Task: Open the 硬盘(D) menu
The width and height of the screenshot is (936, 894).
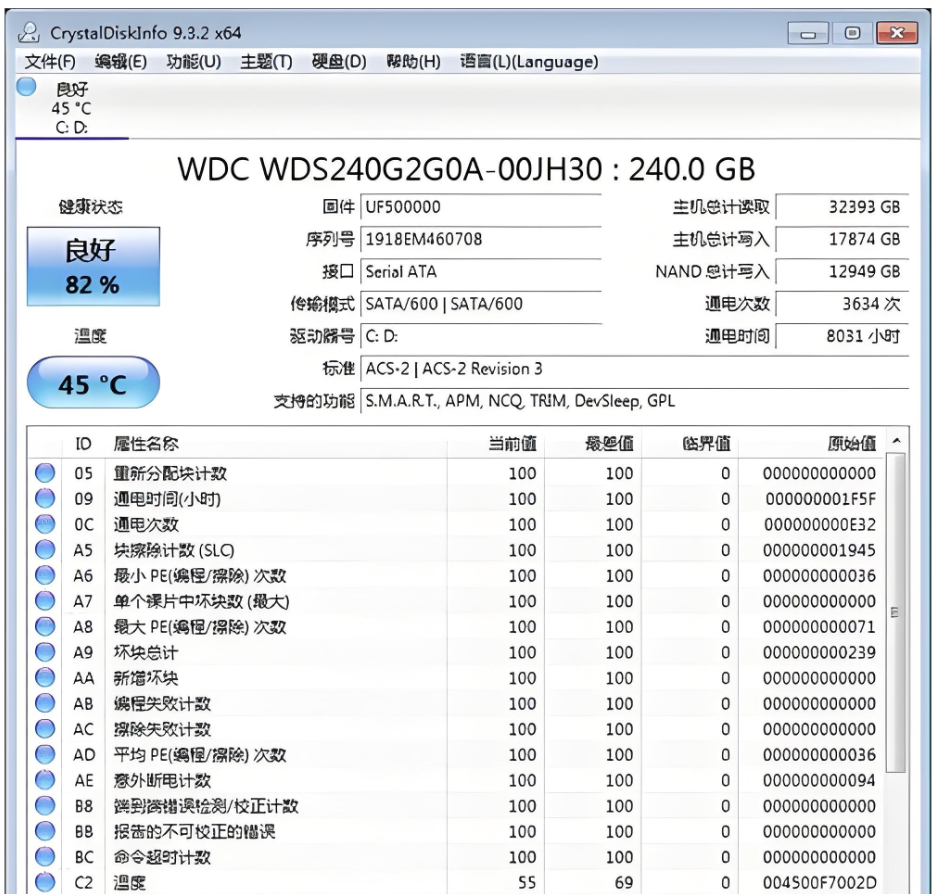Action: [x=339, y=62]
